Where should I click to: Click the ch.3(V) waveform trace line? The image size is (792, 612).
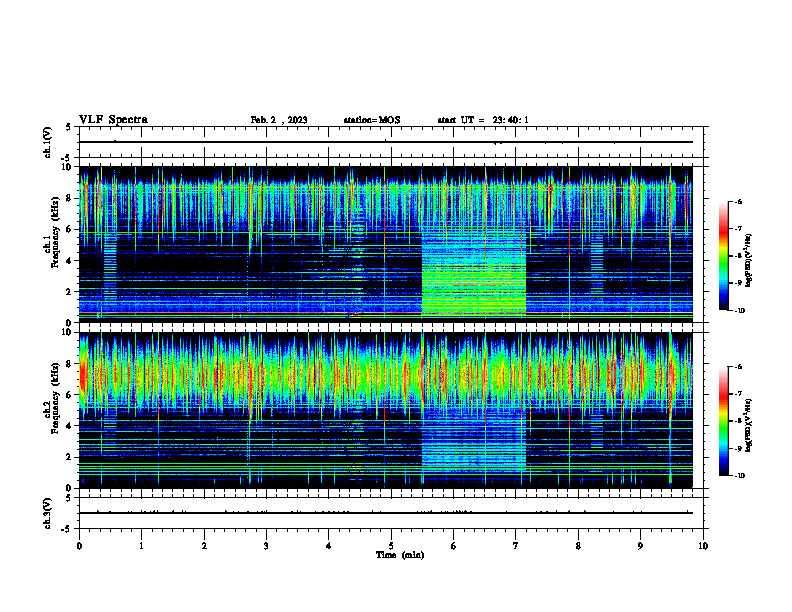click(386, 513)
